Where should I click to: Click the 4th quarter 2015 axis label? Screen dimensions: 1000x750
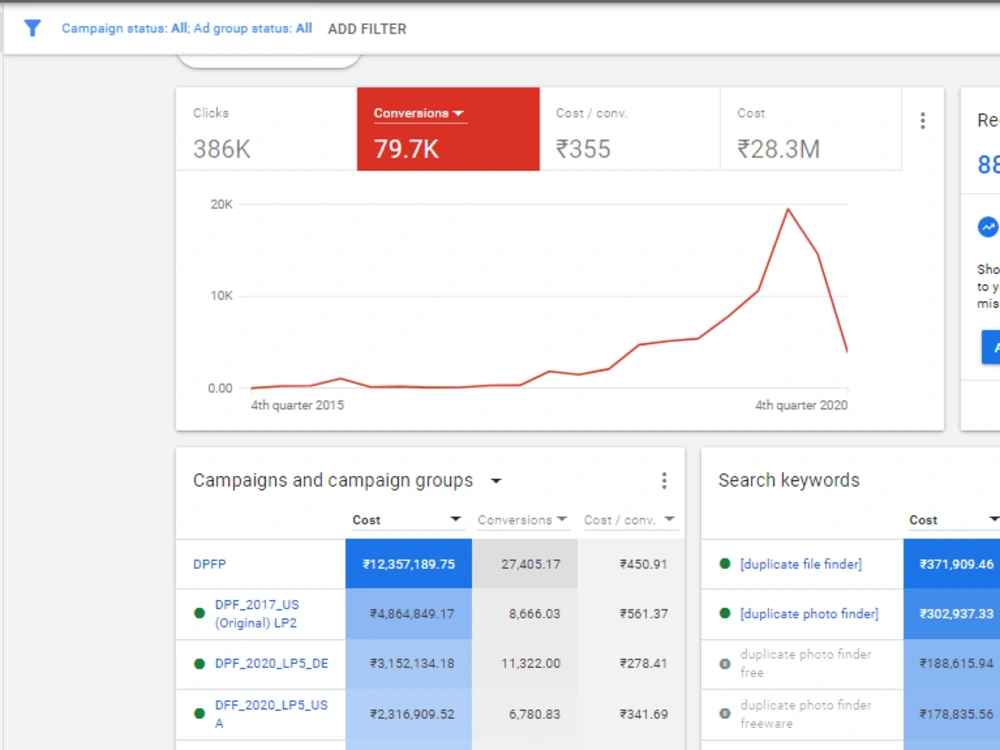[297, 406]
